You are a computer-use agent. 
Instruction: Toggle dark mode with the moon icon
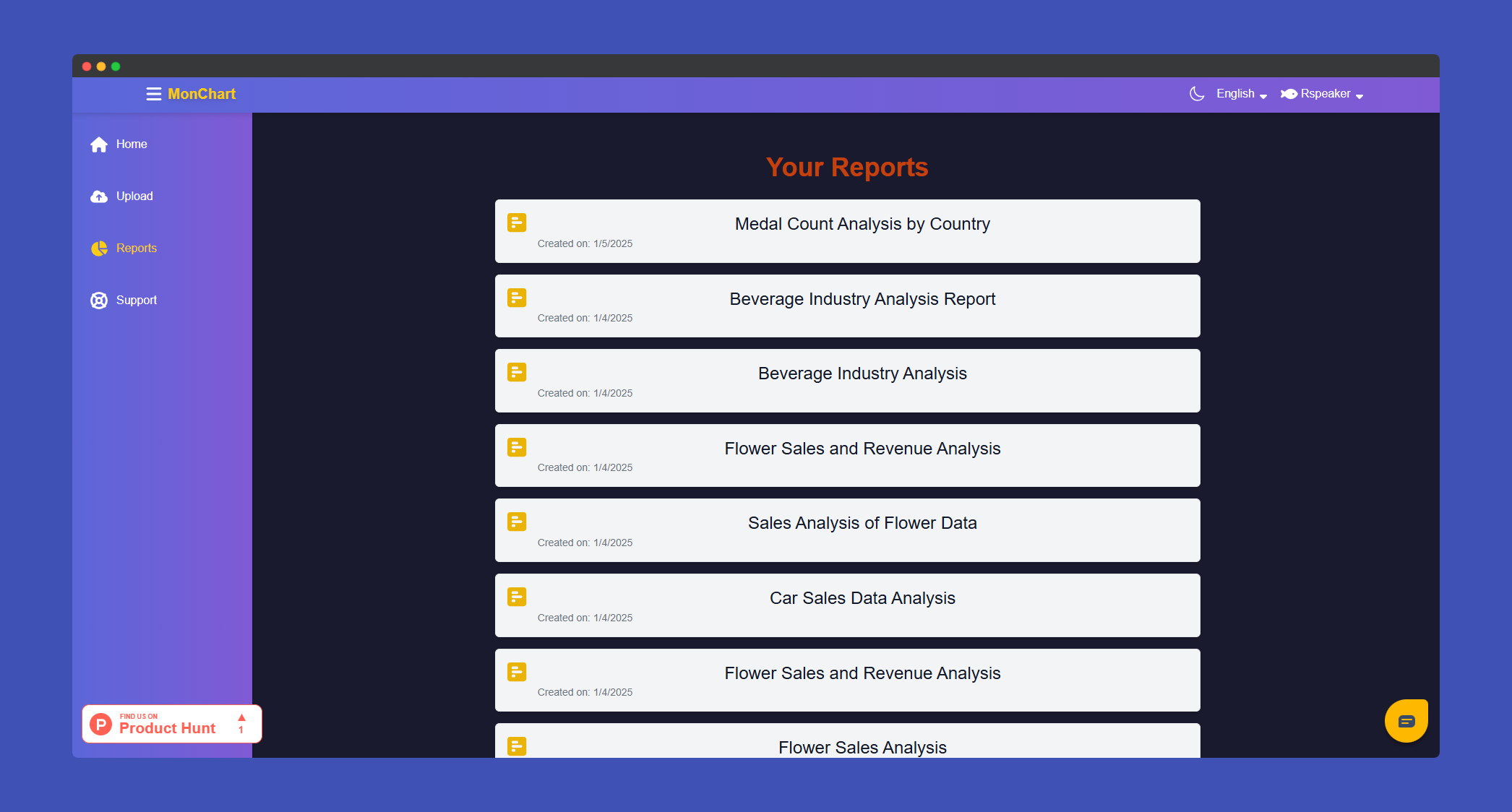1197,94
